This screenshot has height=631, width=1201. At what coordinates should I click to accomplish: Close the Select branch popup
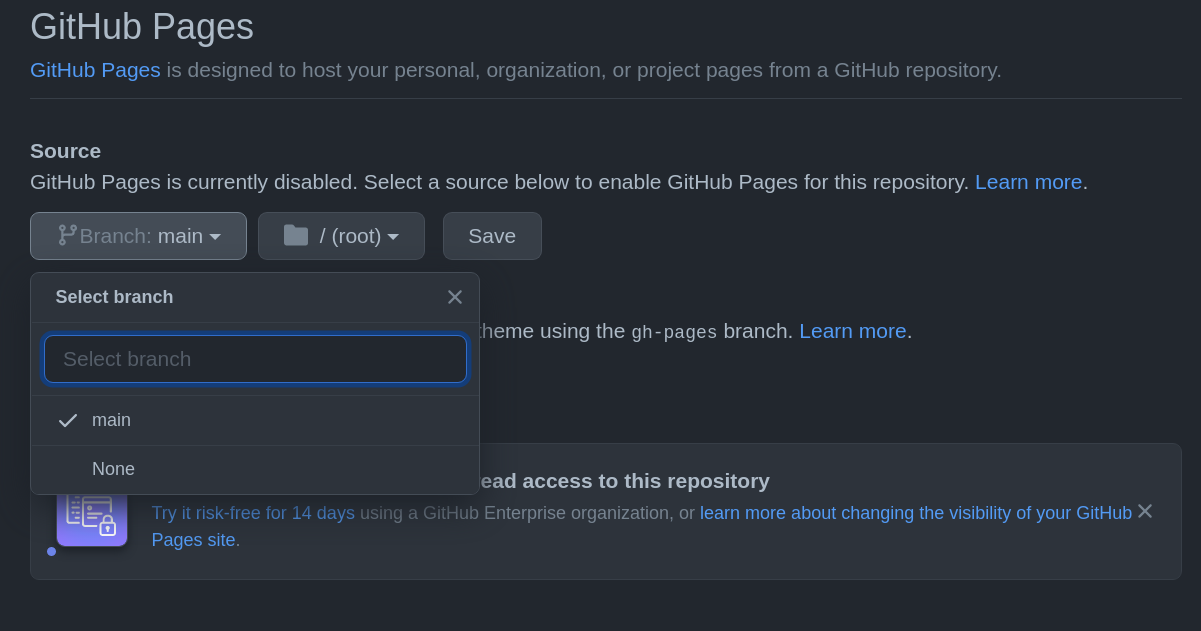point(454,297)
